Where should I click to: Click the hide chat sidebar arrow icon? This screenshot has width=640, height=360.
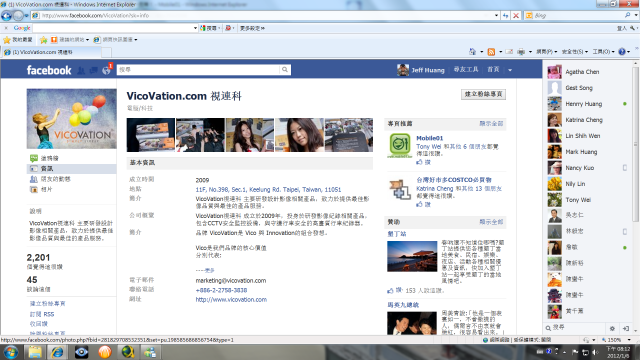626,328
